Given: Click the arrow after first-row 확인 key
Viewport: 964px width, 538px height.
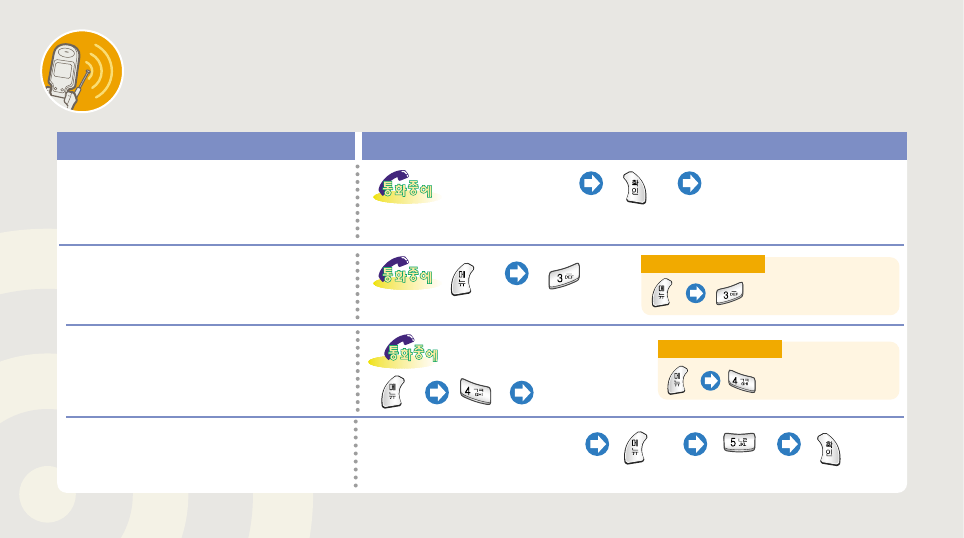Looking at the screenshot, I should [689, 184].
